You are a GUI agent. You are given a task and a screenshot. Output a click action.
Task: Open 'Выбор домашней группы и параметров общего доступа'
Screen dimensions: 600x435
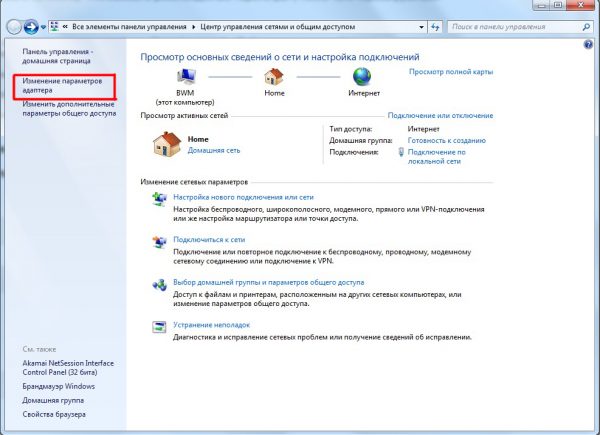[x=269, y=282]
